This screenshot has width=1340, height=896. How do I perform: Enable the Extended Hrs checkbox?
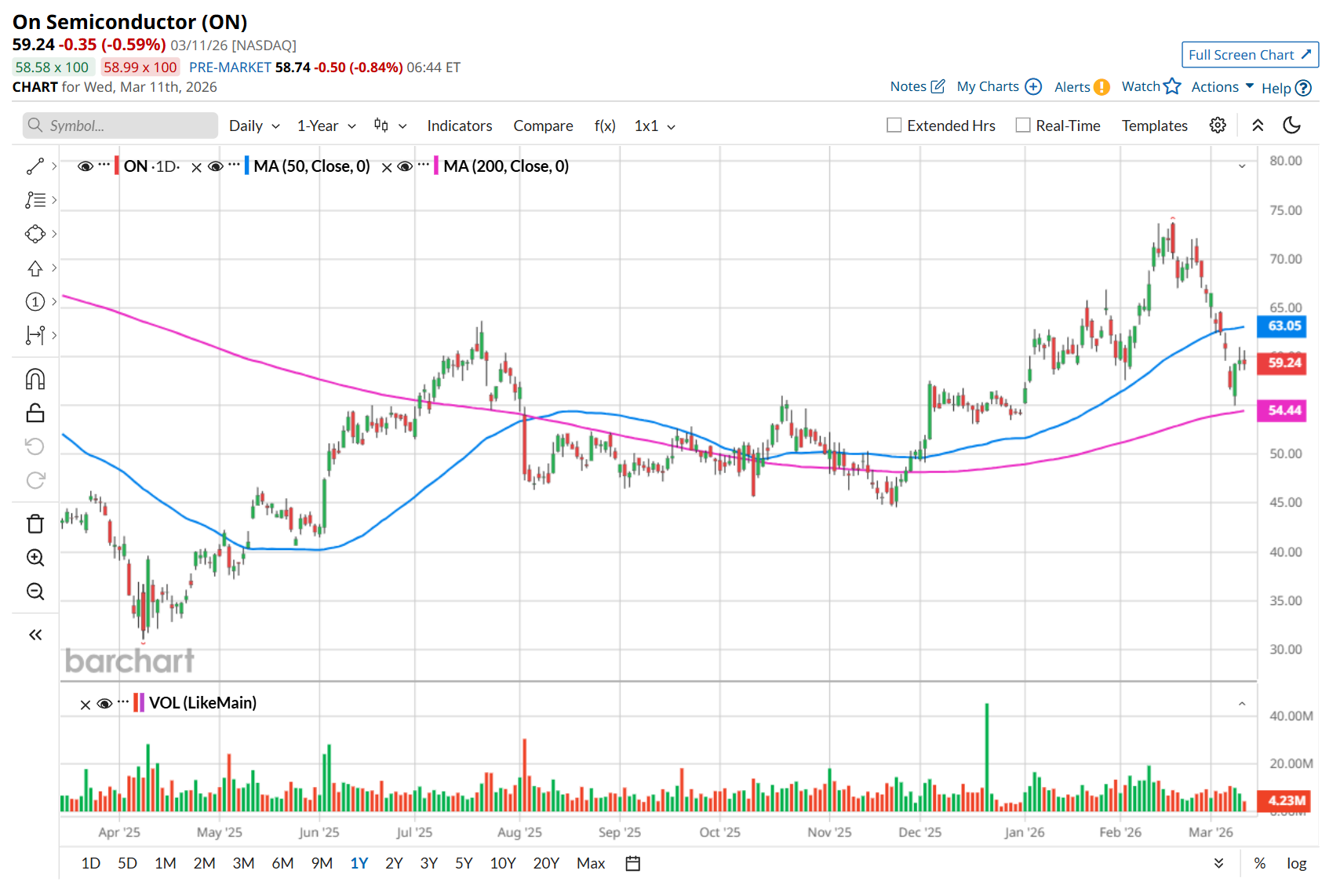(x=894, y=126)
